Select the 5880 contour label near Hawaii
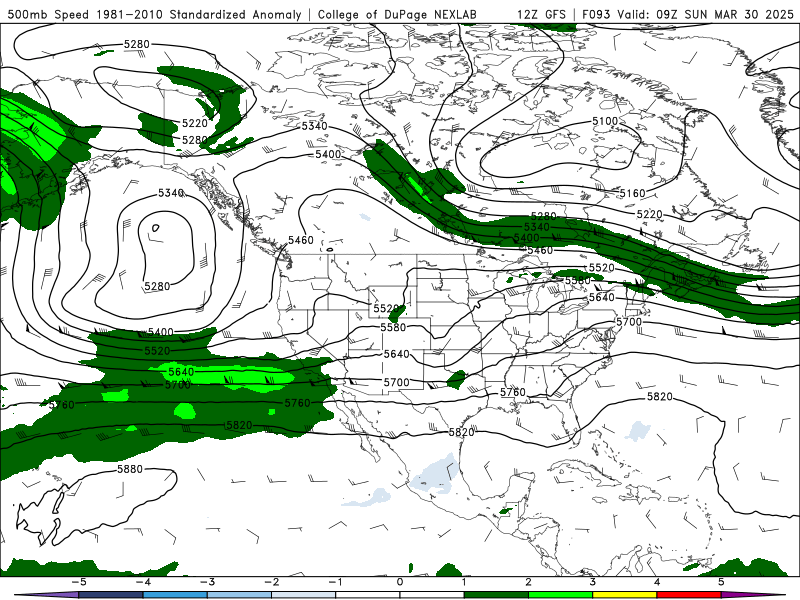This screenshot has width=800, height=600. coord(130,469)
